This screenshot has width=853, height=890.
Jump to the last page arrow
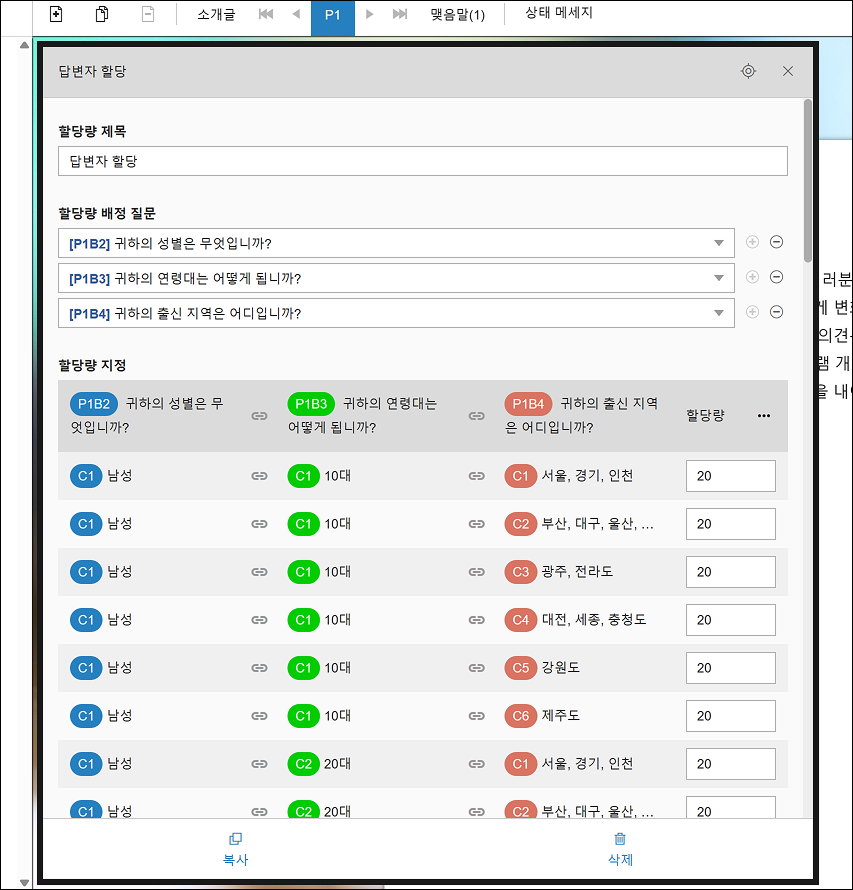400,14
